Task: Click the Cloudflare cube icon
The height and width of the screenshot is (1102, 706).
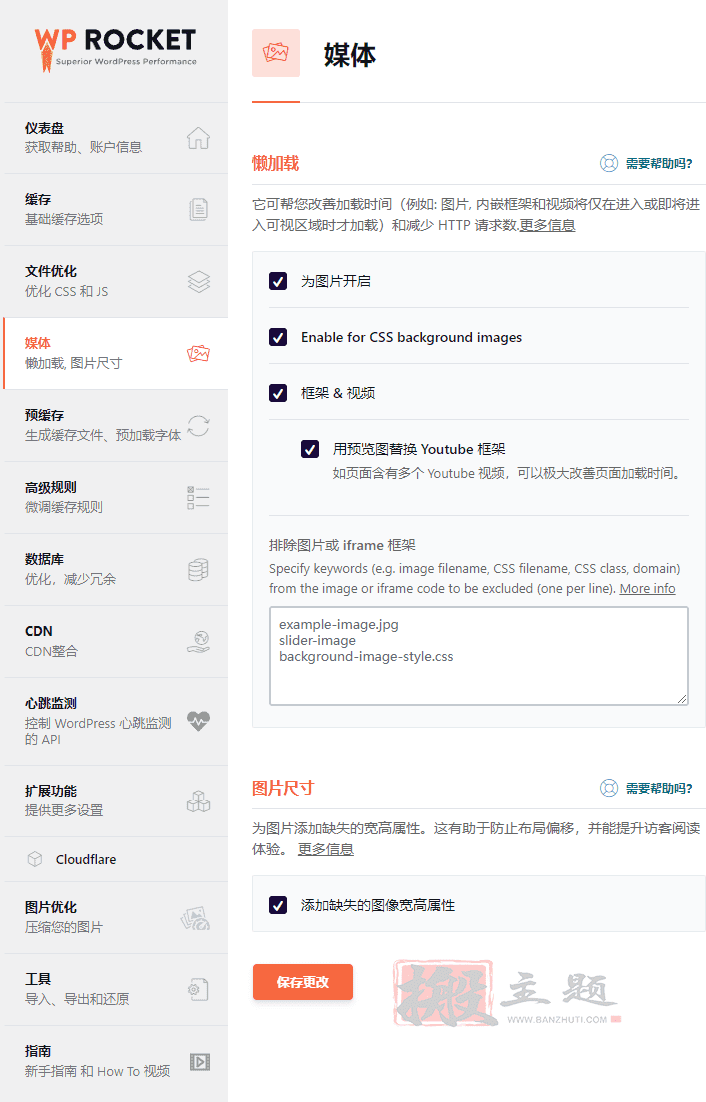Action: tap(34, 859)
